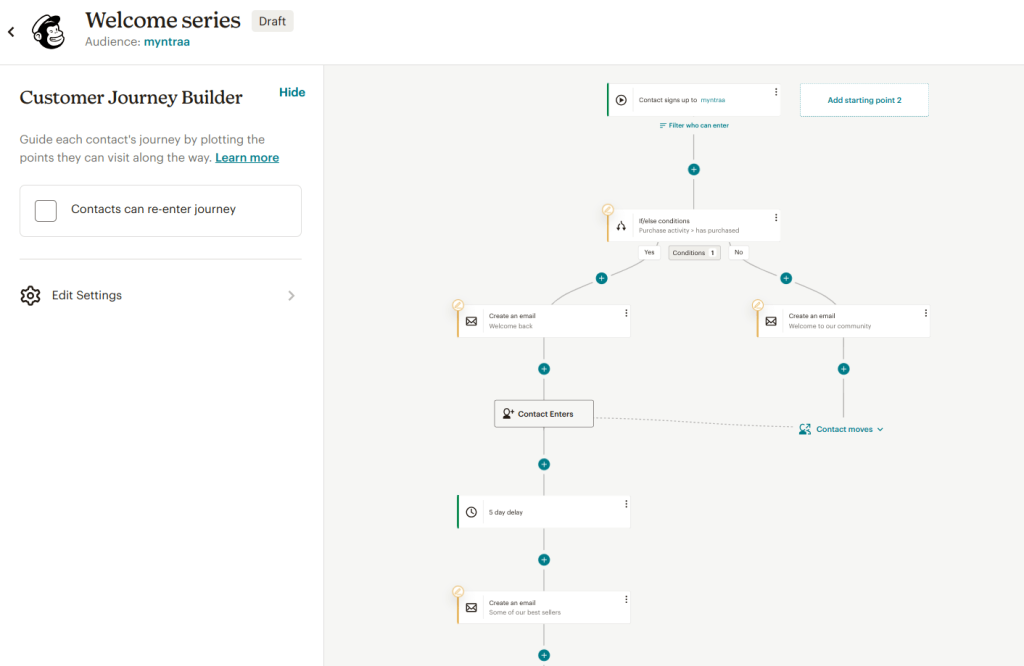Image resolution: width=1024 pixels, height=666 pixels.
Task: Click Some of our best sellers text
Action: pos(525,612)
